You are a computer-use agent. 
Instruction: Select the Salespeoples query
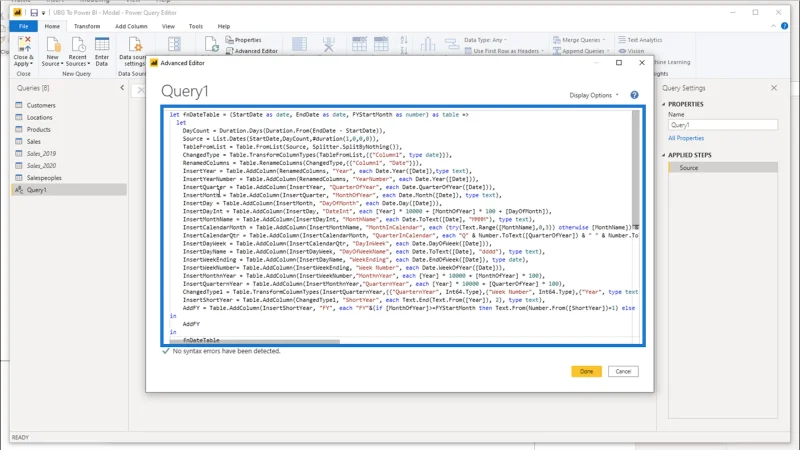68,178
